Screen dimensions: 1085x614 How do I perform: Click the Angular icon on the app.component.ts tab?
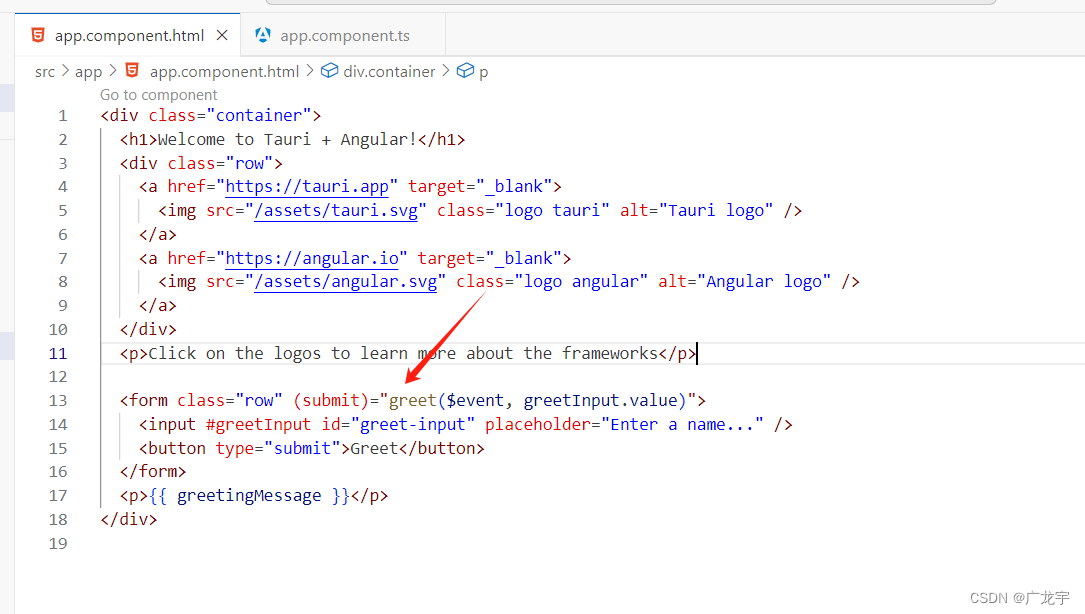pos(263,35)
